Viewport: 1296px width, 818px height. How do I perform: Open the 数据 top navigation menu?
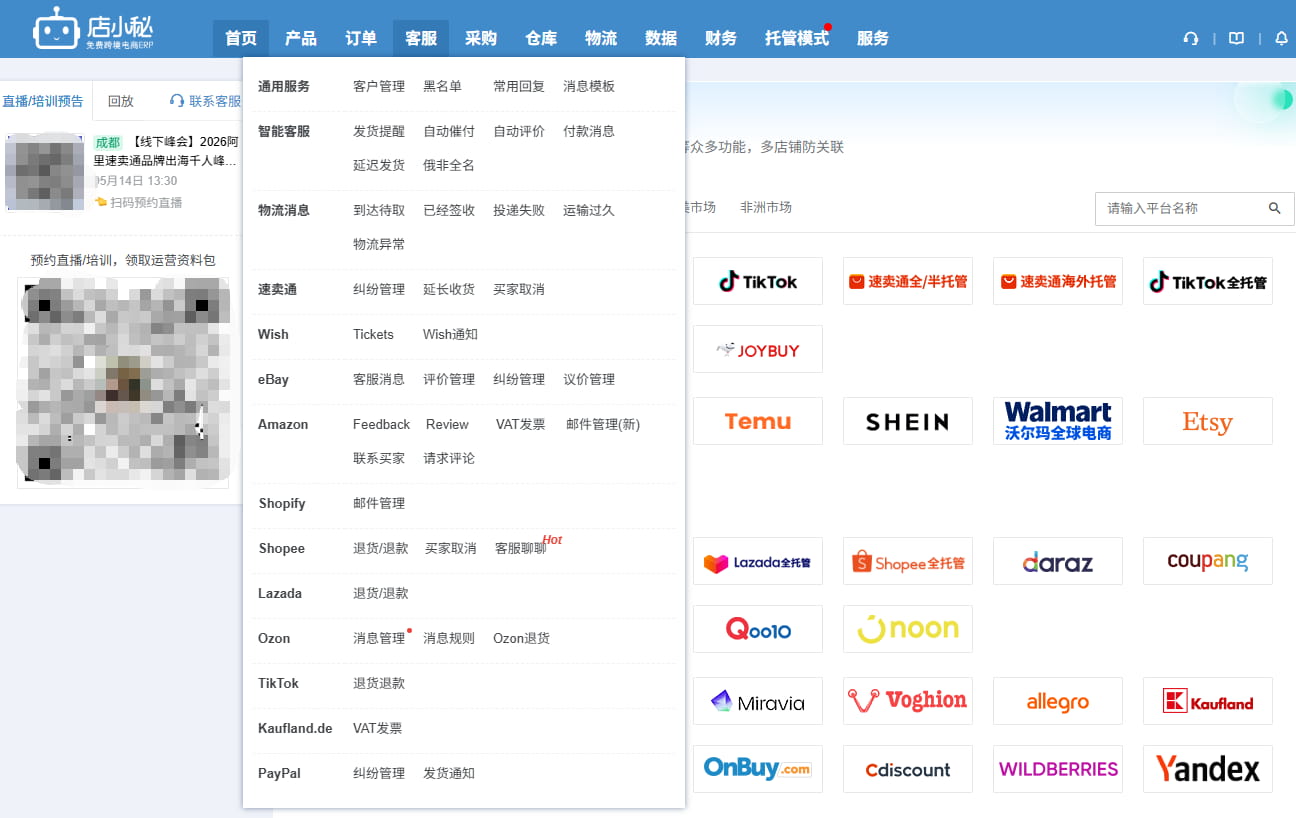point(661,38)
